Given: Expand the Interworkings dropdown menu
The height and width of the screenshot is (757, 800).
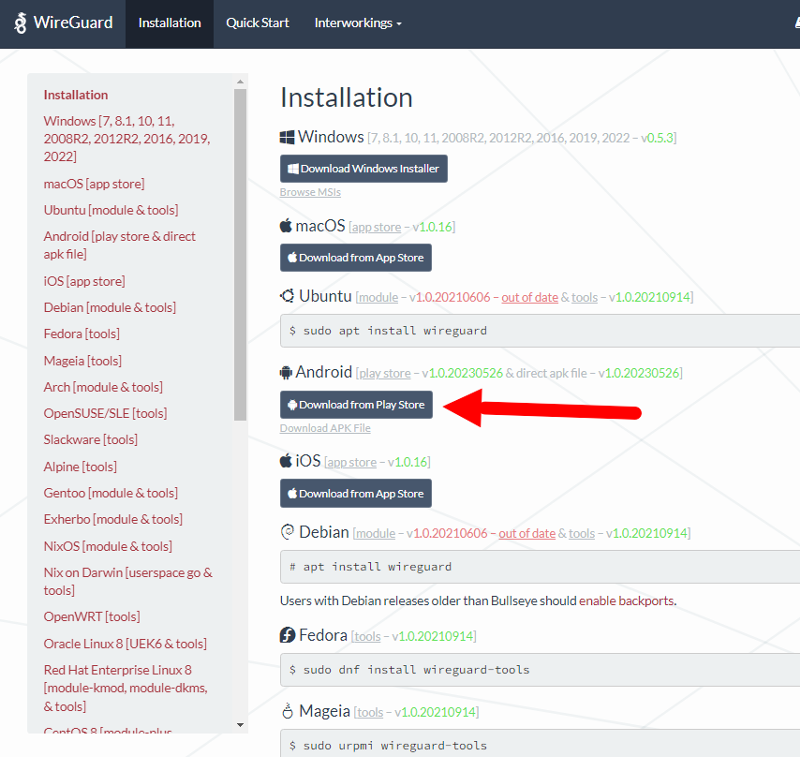Looking at the screenshot, I should click(358, 23).
